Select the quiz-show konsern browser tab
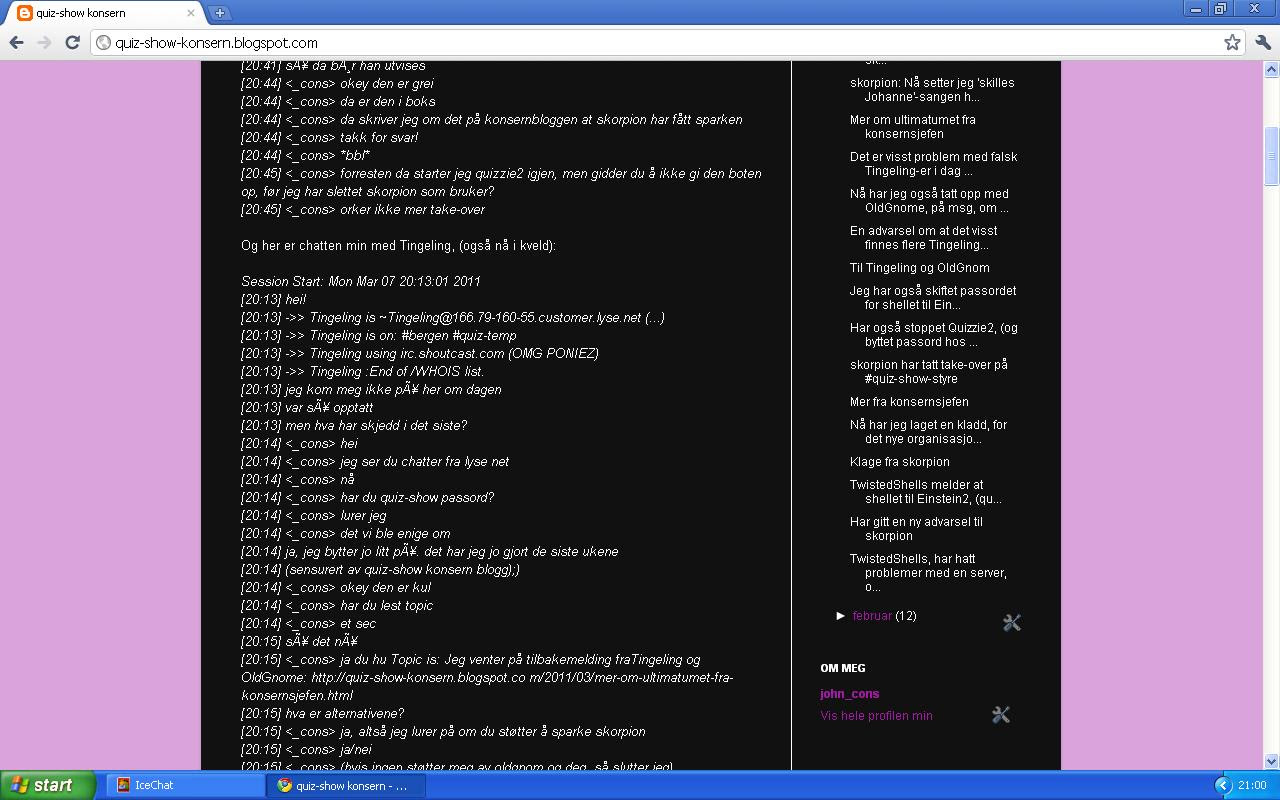Screen dimensions: 1280x800 105,13
